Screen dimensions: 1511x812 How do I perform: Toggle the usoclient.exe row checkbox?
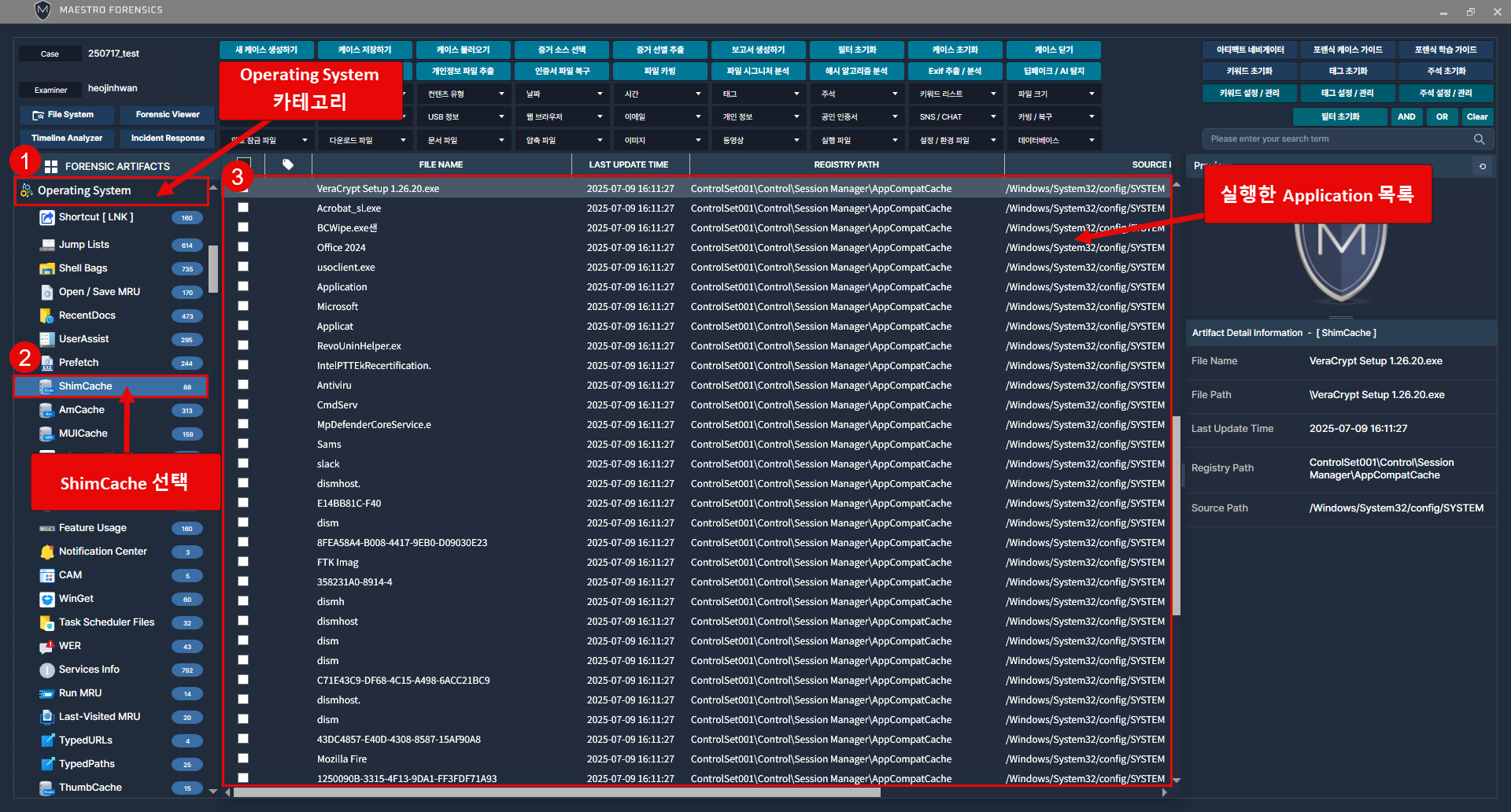point(243,267)
